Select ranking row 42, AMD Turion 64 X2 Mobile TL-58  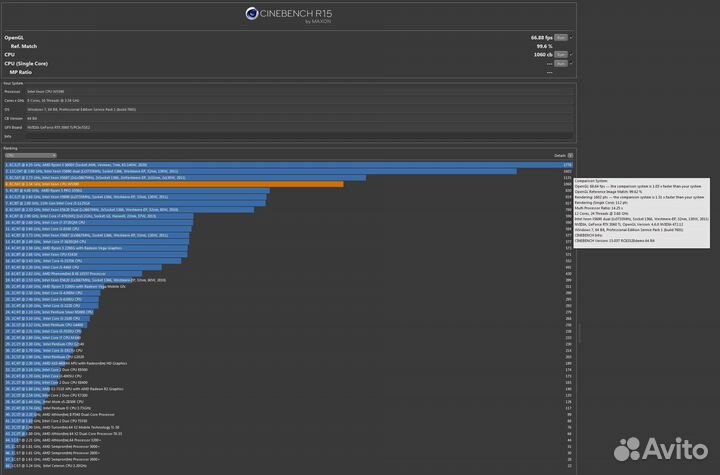288,427
